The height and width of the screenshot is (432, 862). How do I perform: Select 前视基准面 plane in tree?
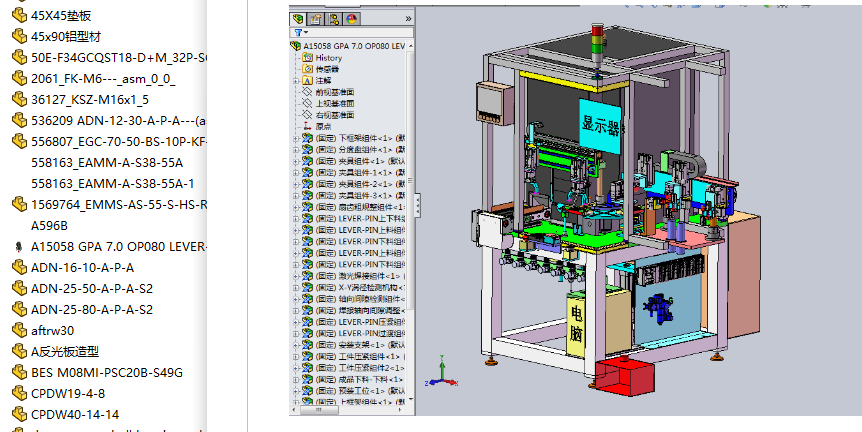click(334, 92)
